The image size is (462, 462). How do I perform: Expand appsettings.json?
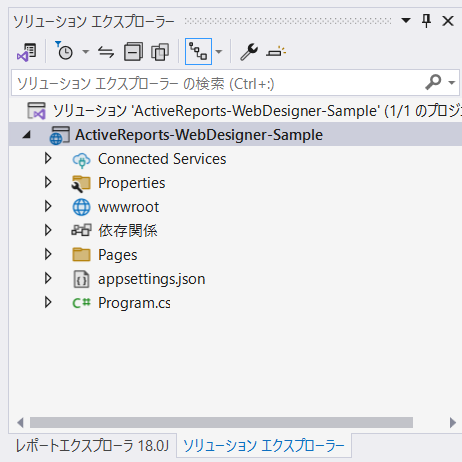(x=48, y=278)
